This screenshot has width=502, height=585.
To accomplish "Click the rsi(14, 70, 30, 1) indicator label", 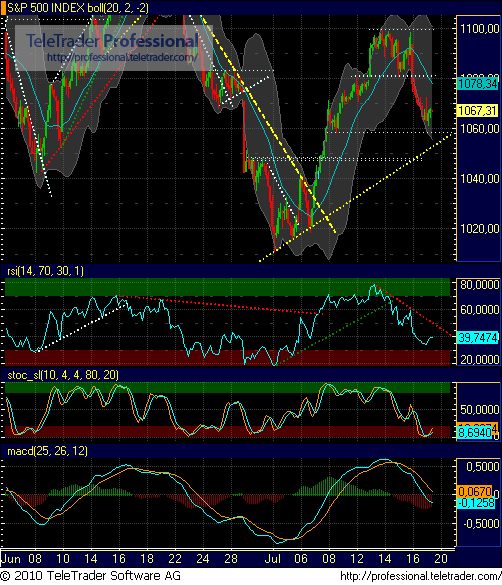I will (x=46, y=271).
